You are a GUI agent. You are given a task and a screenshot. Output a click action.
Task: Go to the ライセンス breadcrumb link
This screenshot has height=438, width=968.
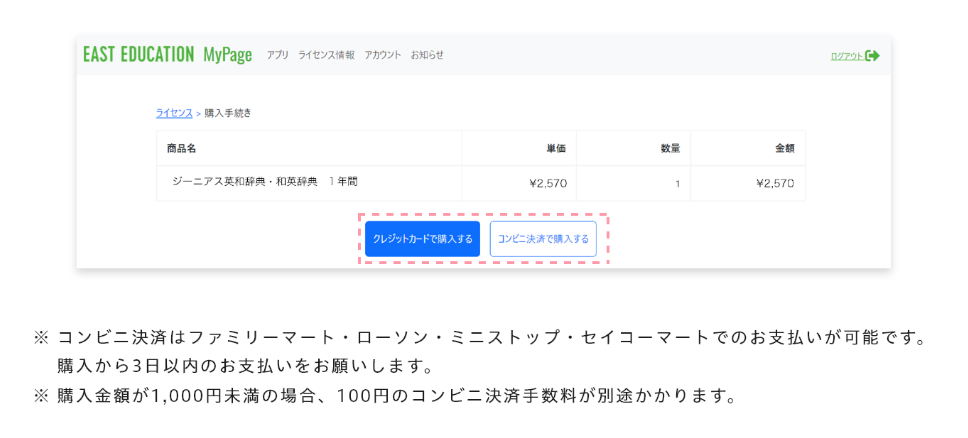[174, 113]
